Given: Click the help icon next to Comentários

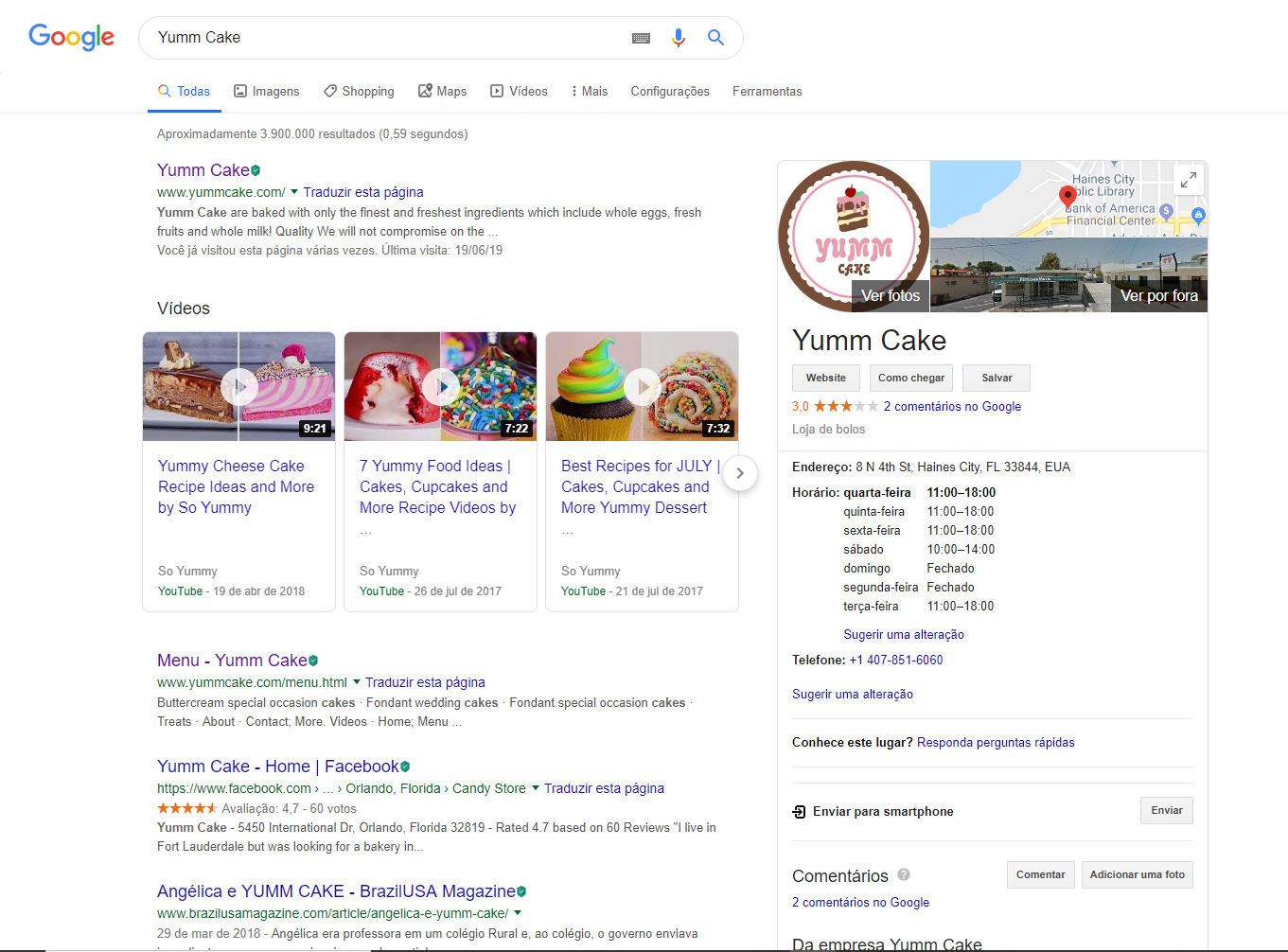Looking at the screenshot, I should point(904,874).
